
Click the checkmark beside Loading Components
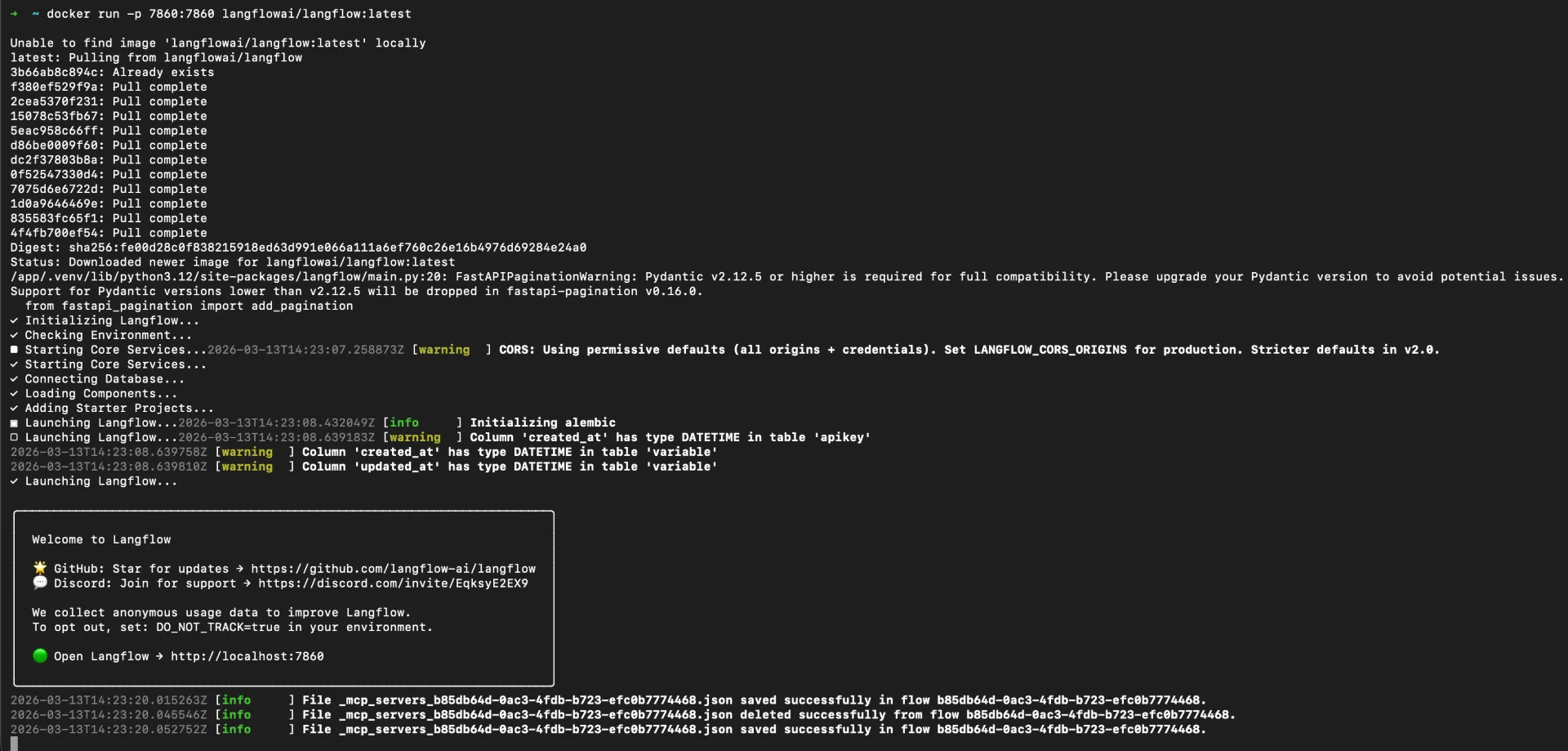point(13,393)
